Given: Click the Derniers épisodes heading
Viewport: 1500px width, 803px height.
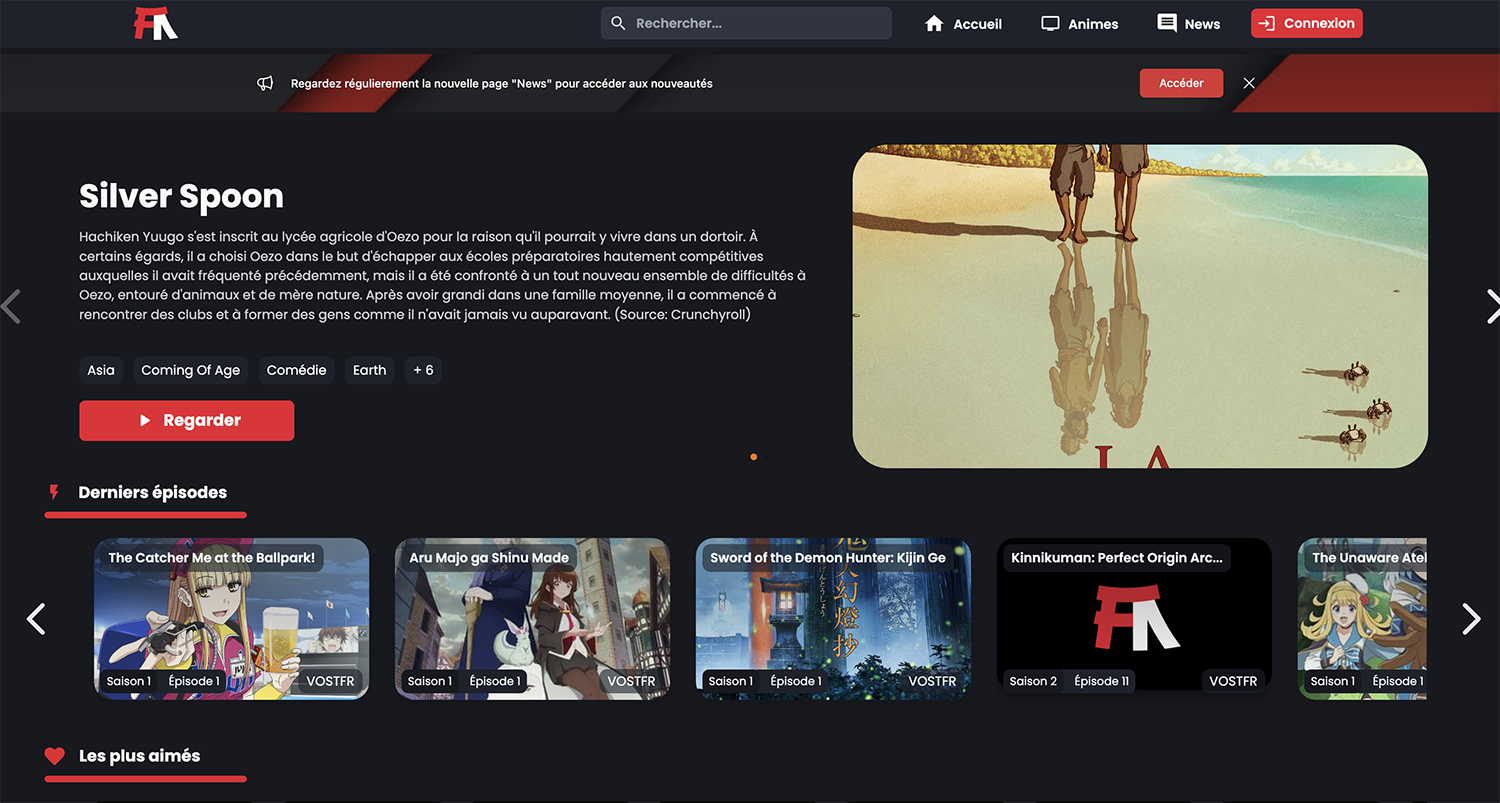Looking at the screenshot, I should [152, 492].
